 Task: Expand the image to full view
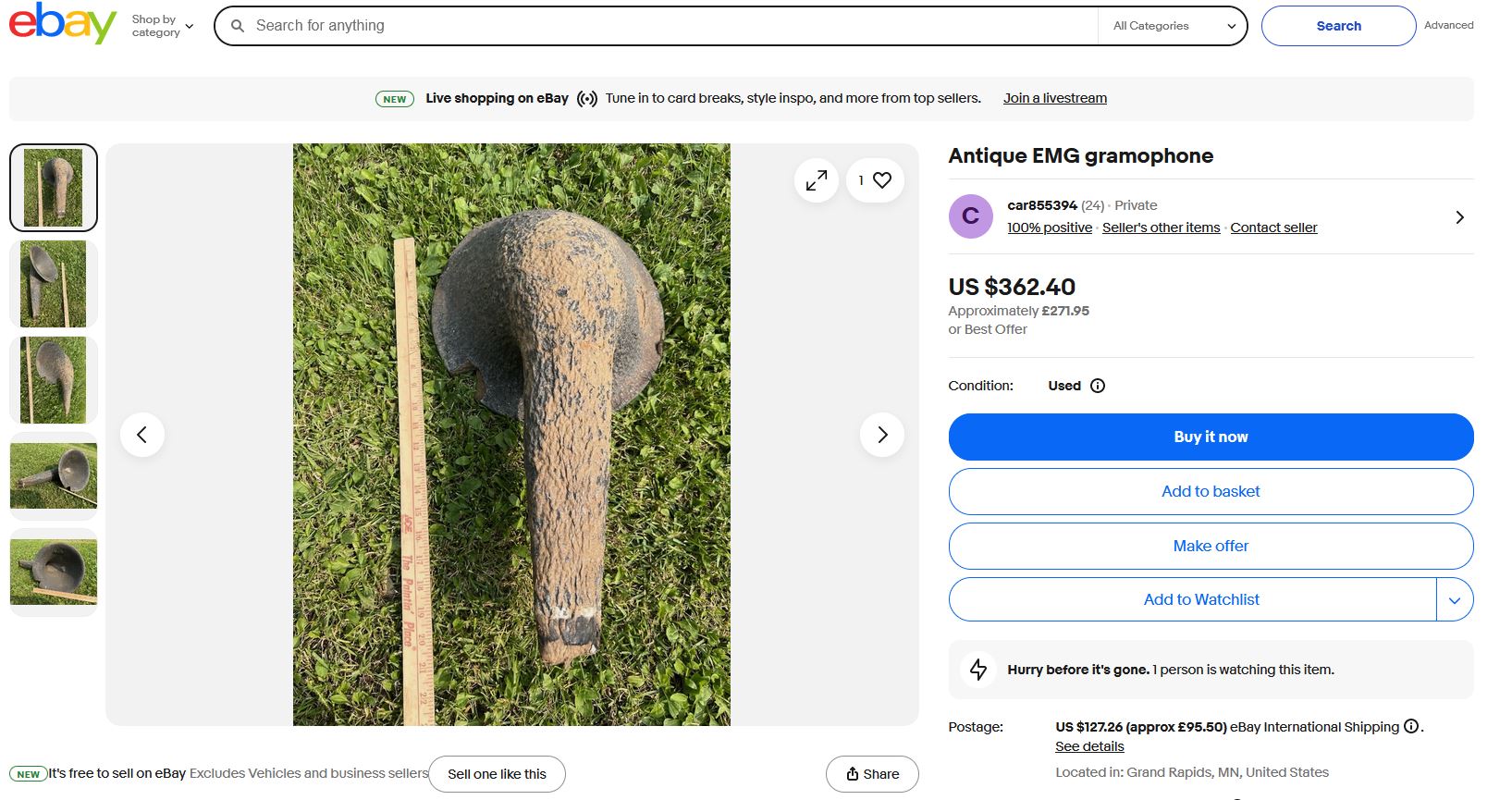click(816, 180)
